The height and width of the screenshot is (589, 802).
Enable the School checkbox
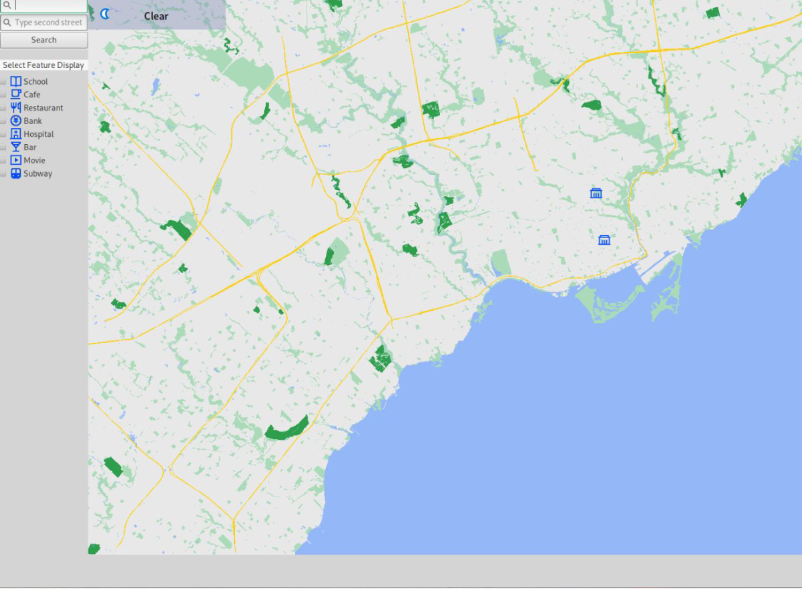(3, 82)
